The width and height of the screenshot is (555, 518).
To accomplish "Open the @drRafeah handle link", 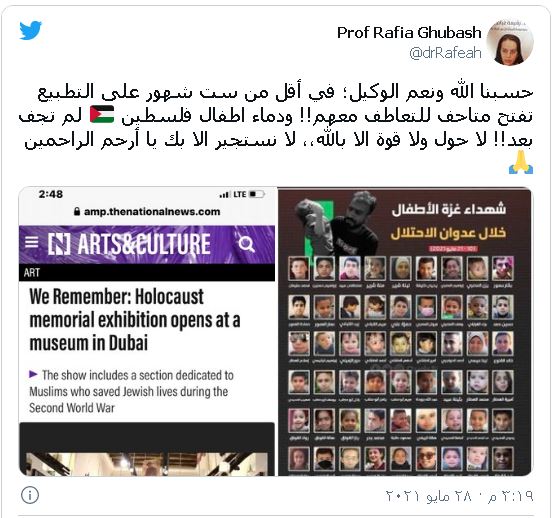I will (445, 53).
